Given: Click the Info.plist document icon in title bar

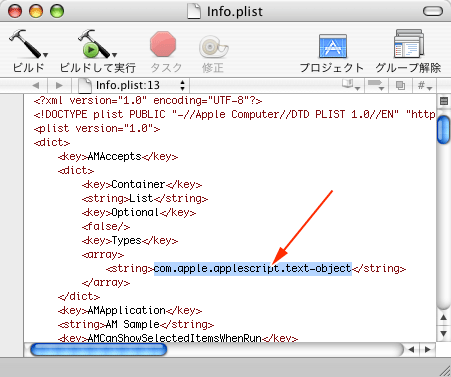Looking at the screenshot, I should point(194,11).
